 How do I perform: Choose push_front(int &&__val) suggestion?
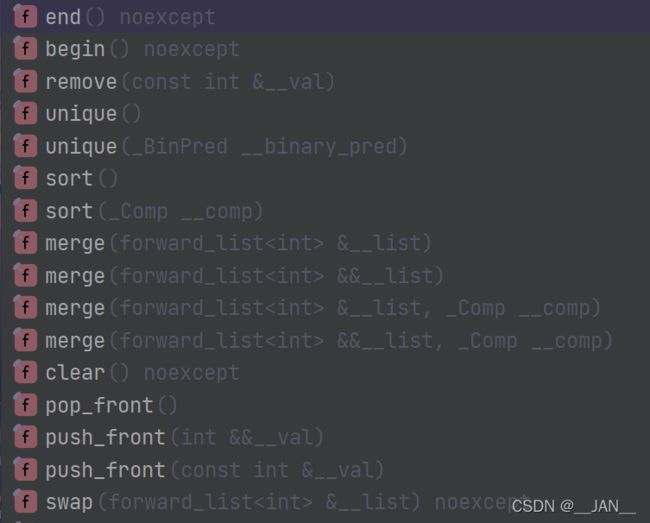point(325,437)
